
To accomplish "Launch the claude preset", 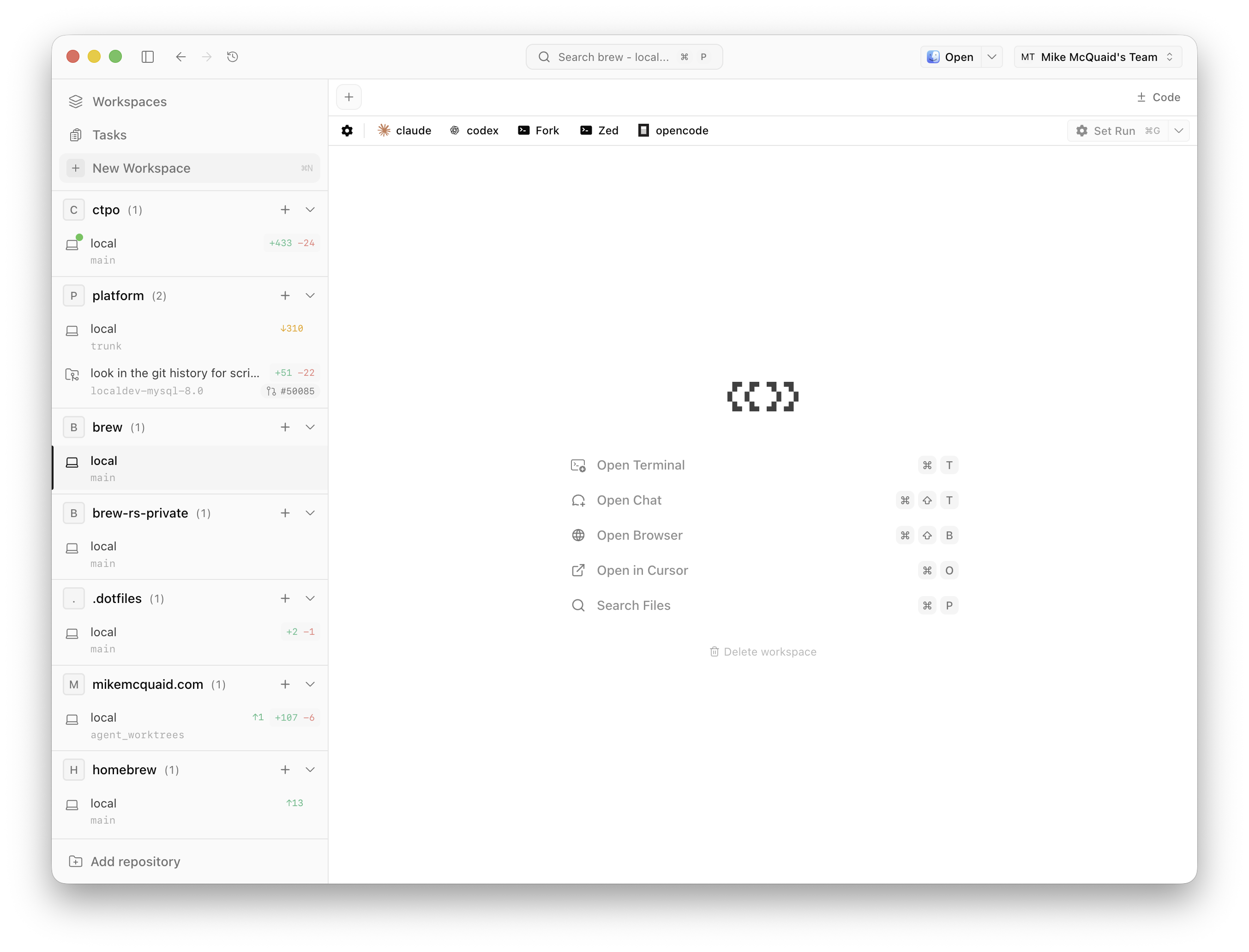I will pyautogui.click(x=404, y=131).
